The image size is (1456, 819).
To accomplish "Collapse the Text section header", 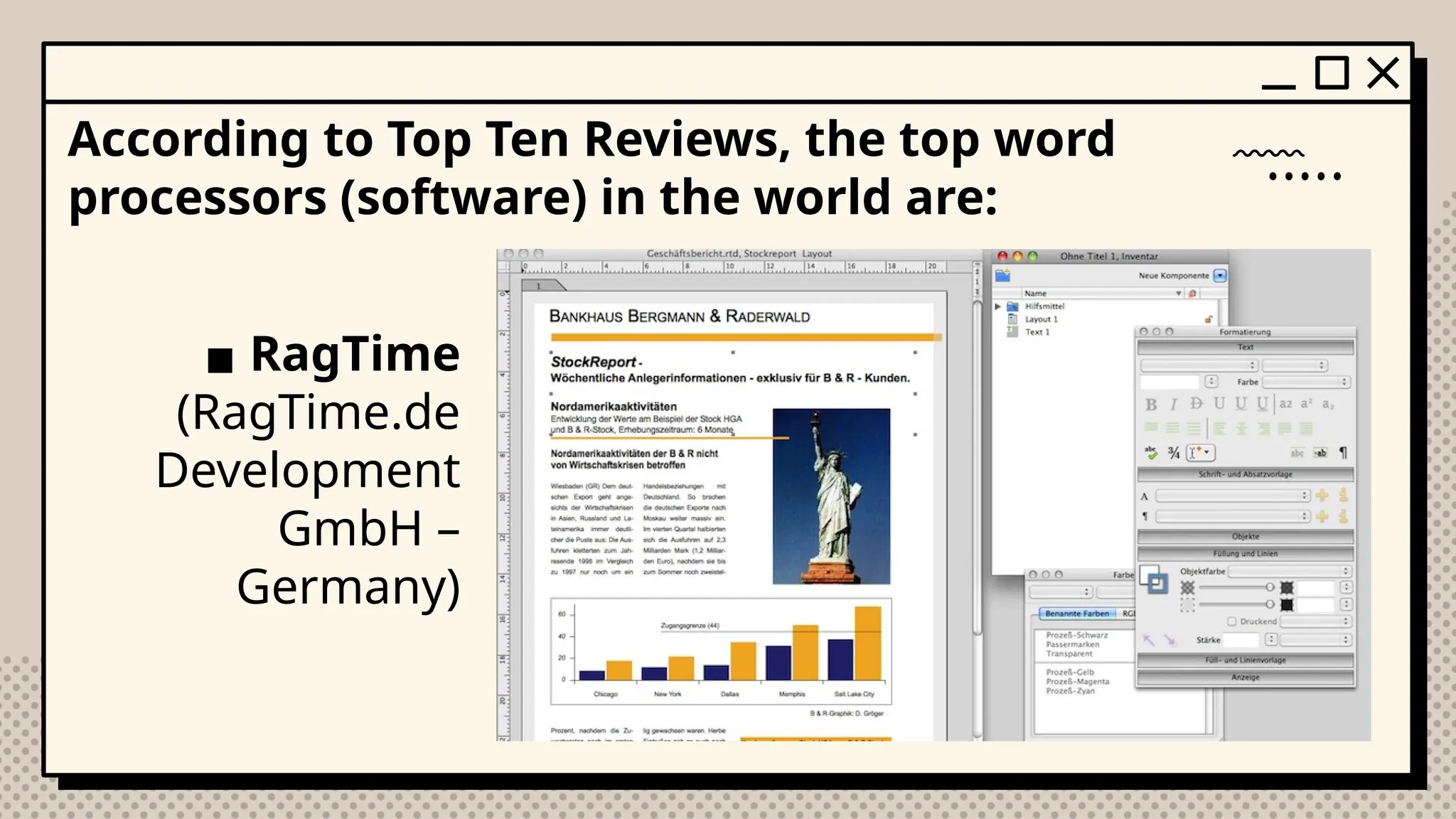I will pyautogui.click(x=1246, y=347).
